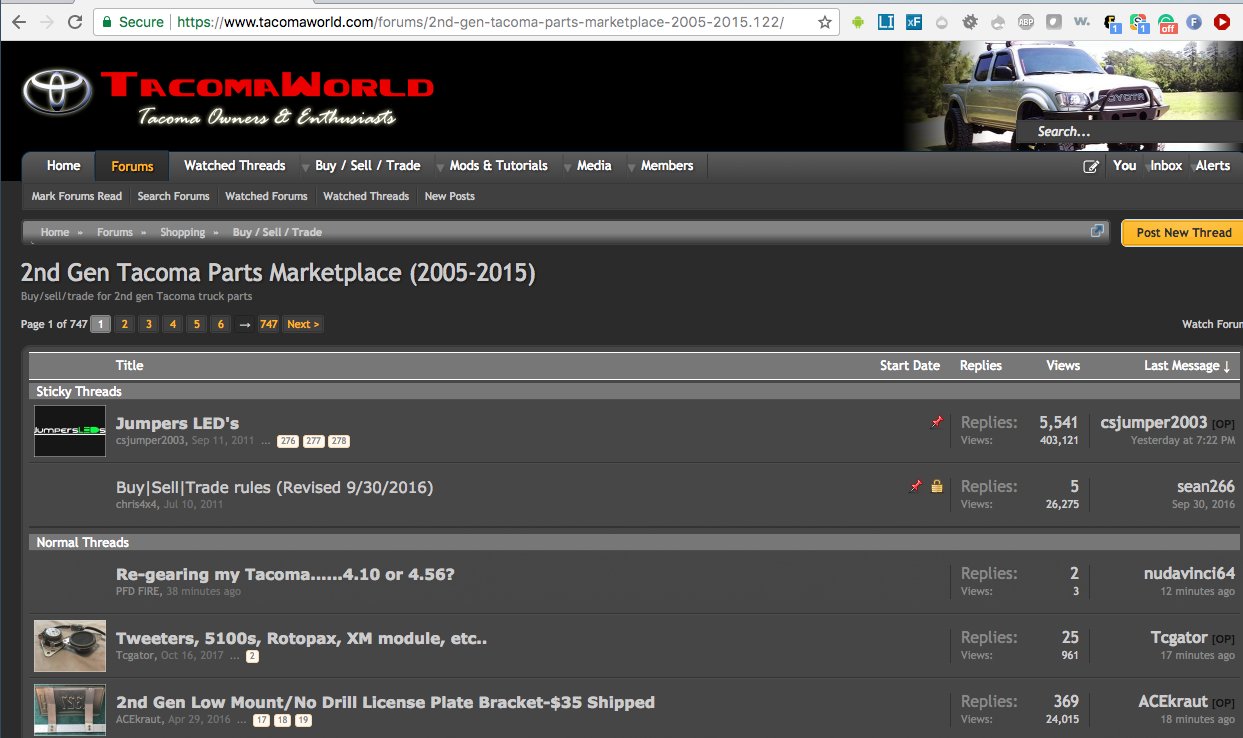Click the Post New Thread button
The image size is (1243, 738).
pyautogui.click(x=1182, y=232)
